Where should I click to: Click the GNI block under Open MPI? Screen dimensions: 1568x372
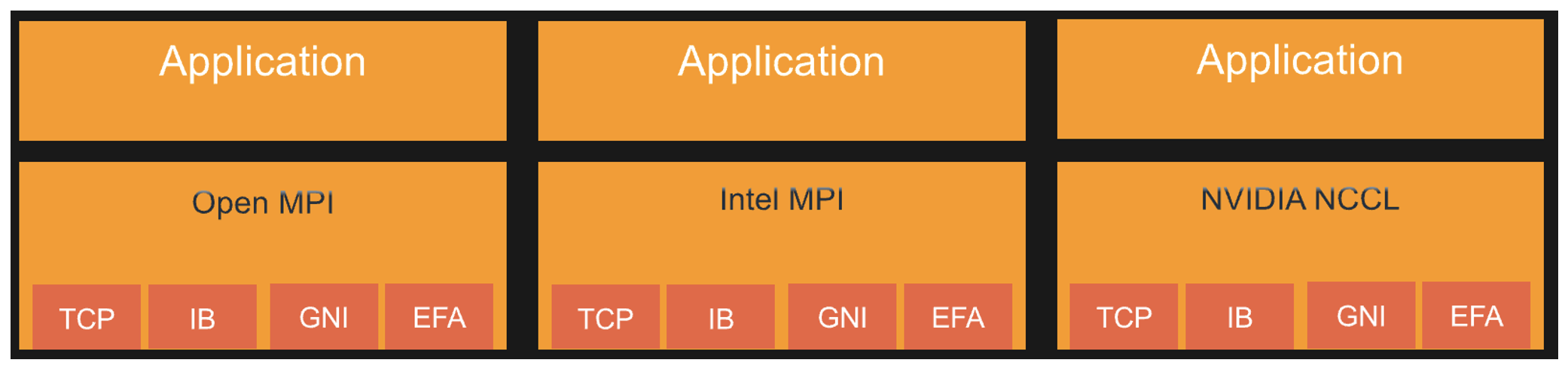pos(324,316)
